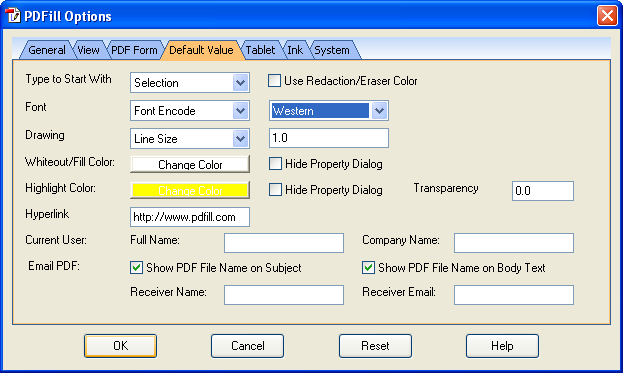The image size is (623, 373).
Task: Uncheck Show PDF File Name on Body Text
Action: pos(368,268)
